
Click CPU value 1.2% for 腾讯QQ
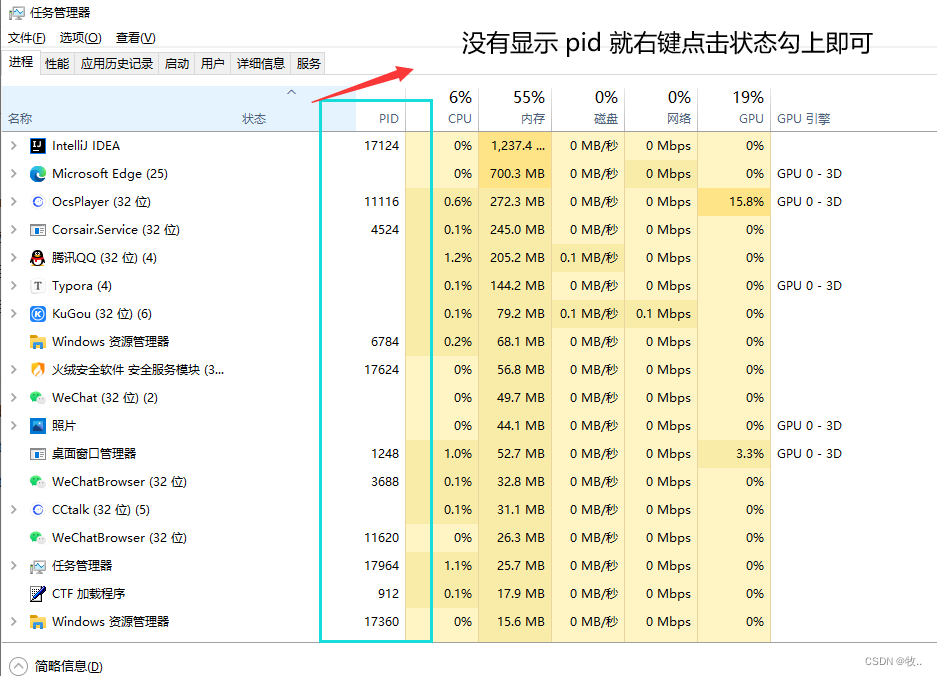coord(458,258)
